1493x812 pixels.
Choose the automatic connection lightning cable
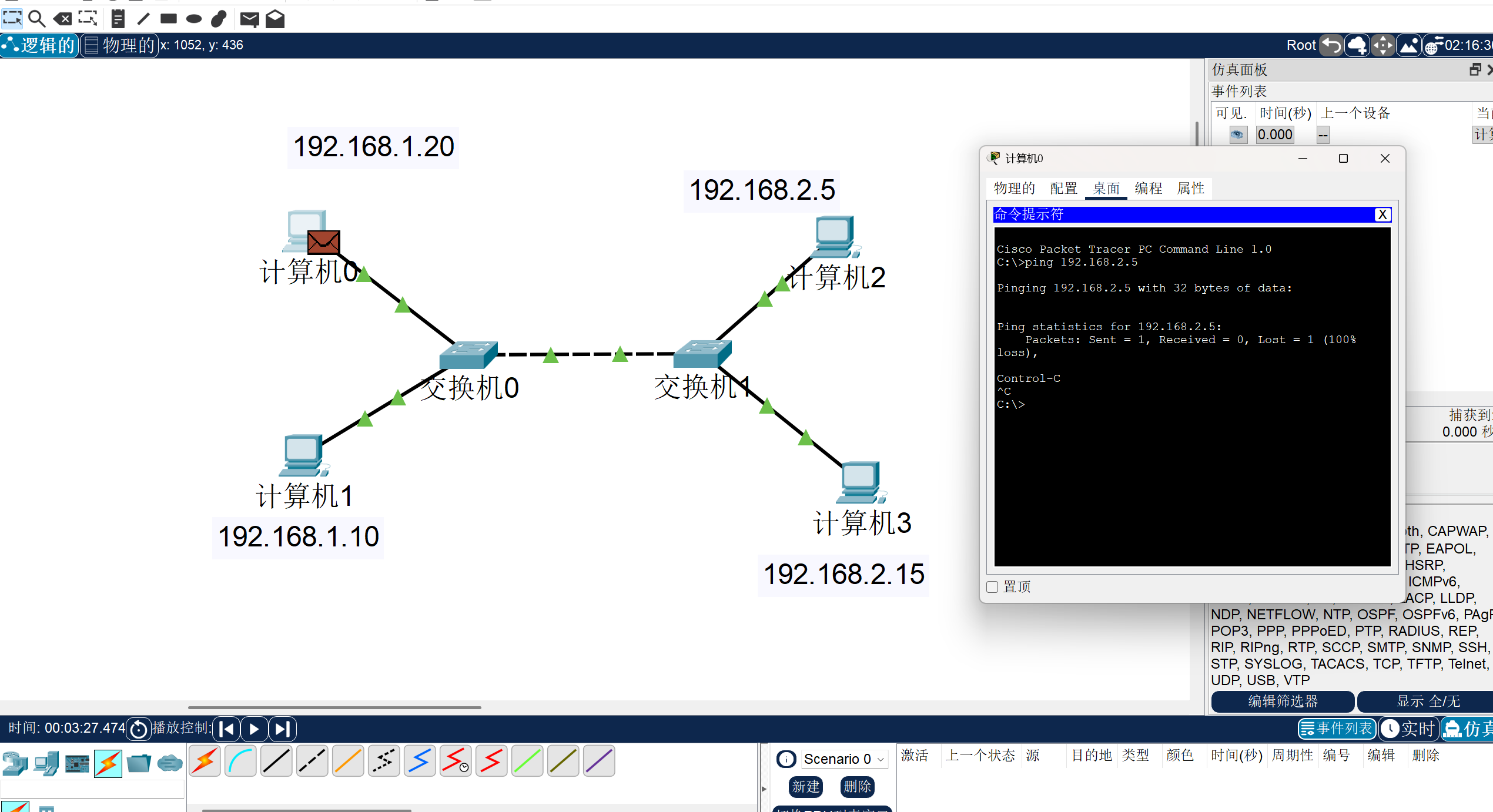click(x=205, y=761)
